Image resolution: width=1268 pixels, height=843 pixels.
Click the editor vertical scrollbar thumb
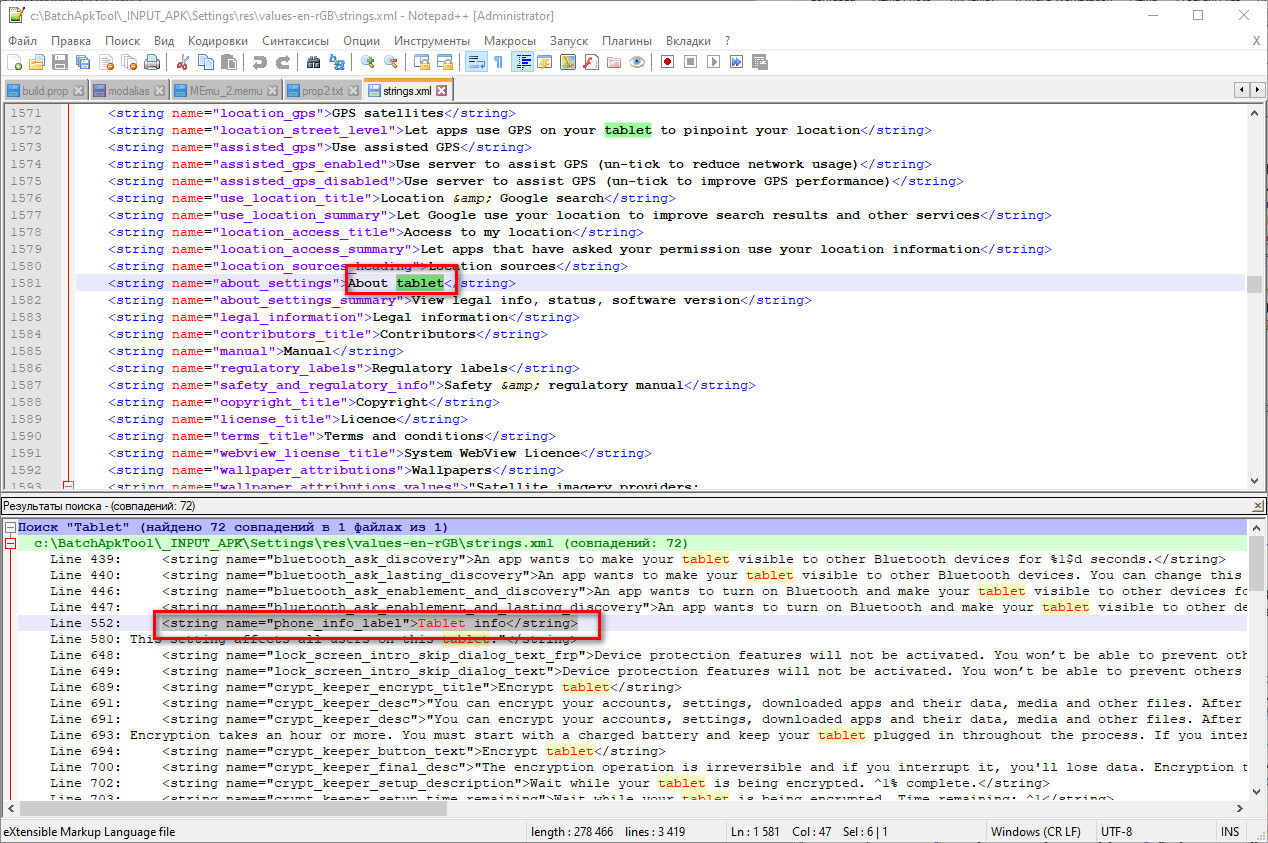(1254, 284)
